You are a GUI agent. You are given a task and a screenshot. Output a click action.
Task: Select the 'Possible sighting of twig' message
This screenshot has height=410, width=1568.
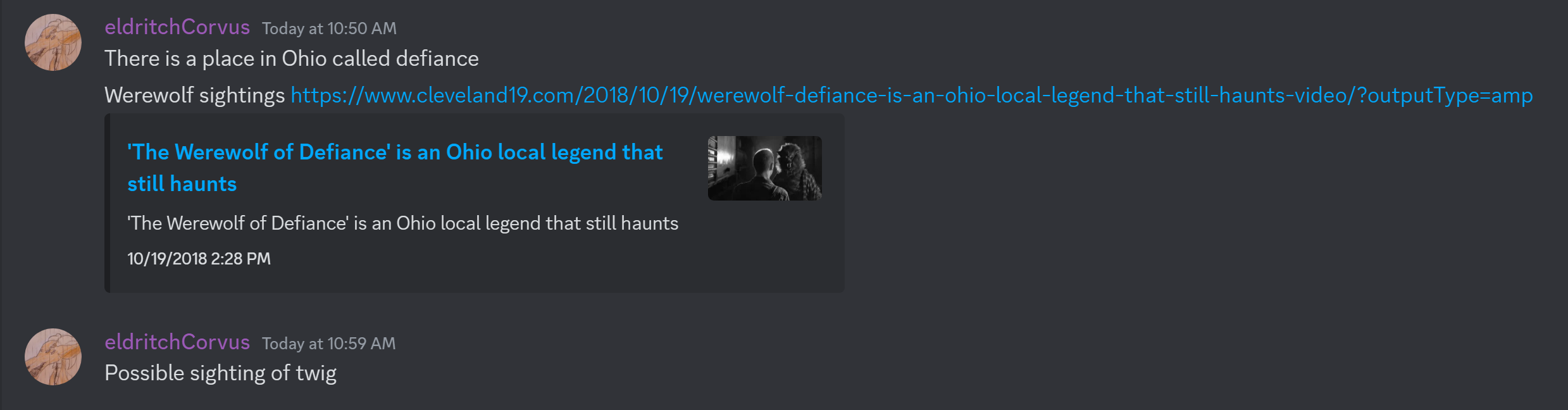(x=220, y=373)
